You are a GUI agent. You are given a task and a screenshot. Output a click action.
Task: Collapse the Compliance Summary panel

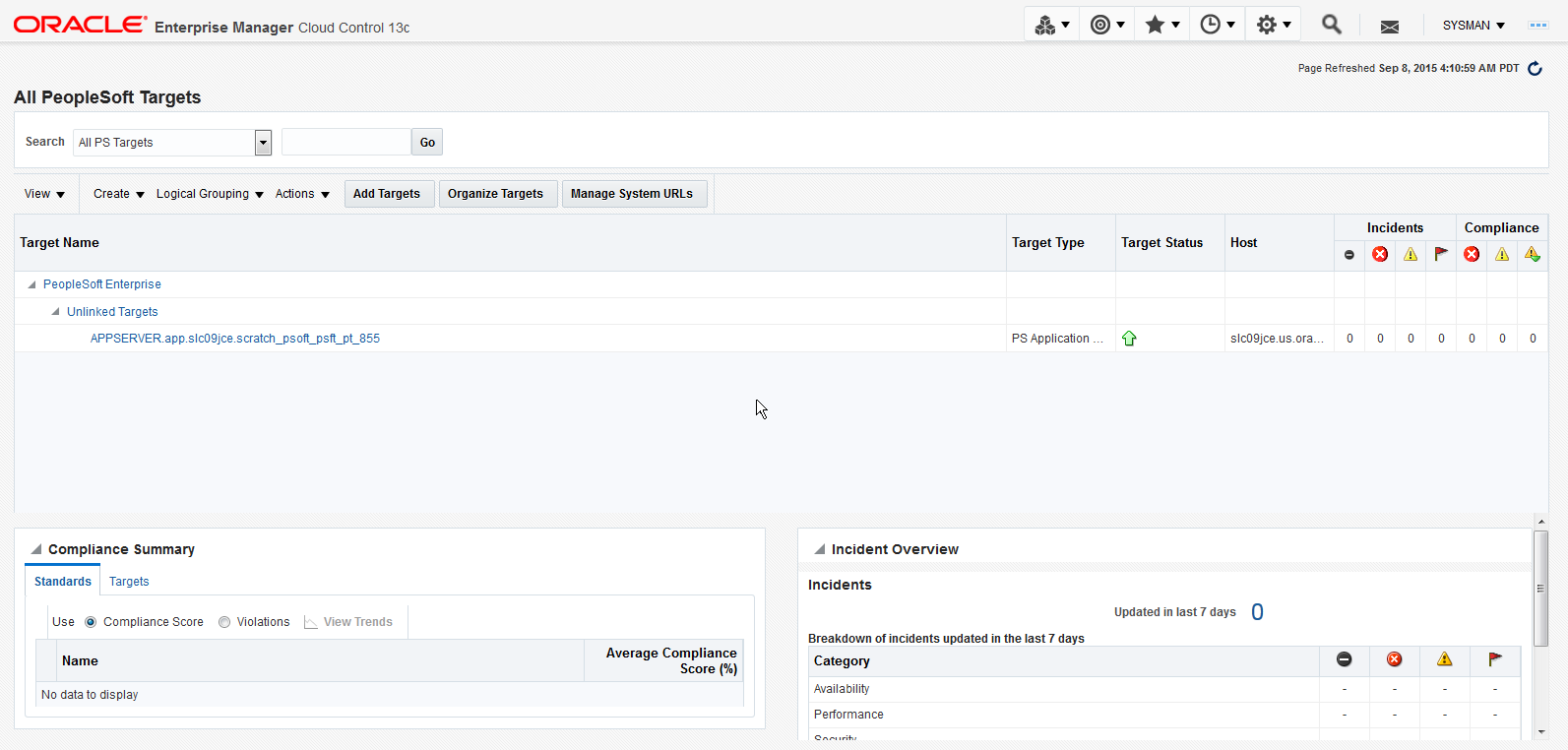click(x=36, y=549)
